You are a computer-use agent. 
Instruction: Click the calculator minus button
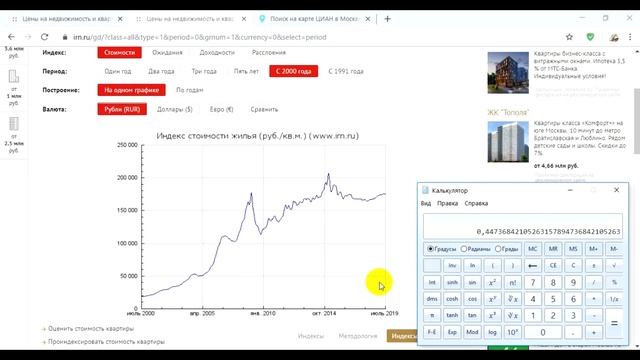[594, 316]
